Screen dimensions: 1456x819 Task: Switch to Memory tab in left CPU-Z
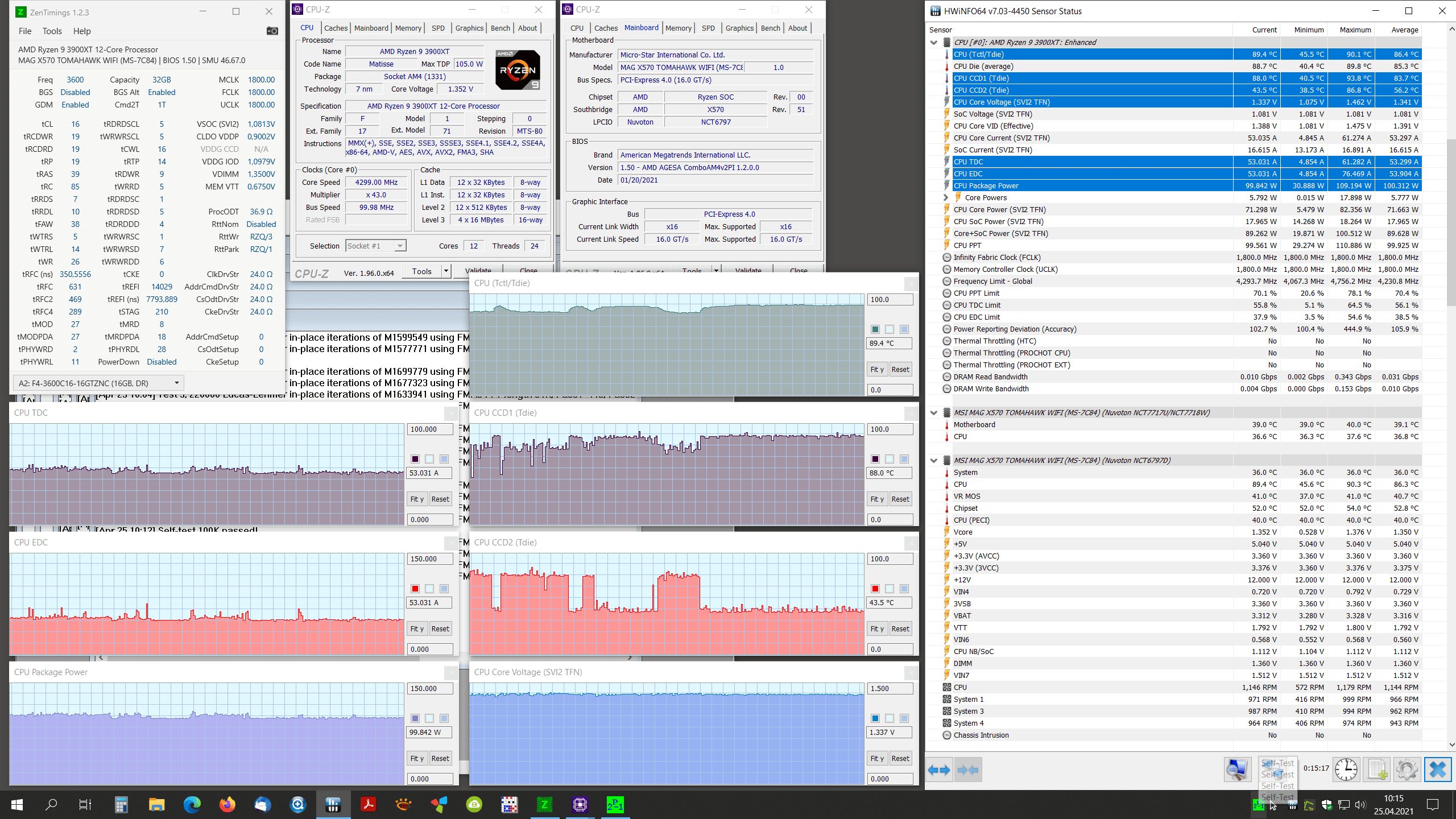click(408, 28)
